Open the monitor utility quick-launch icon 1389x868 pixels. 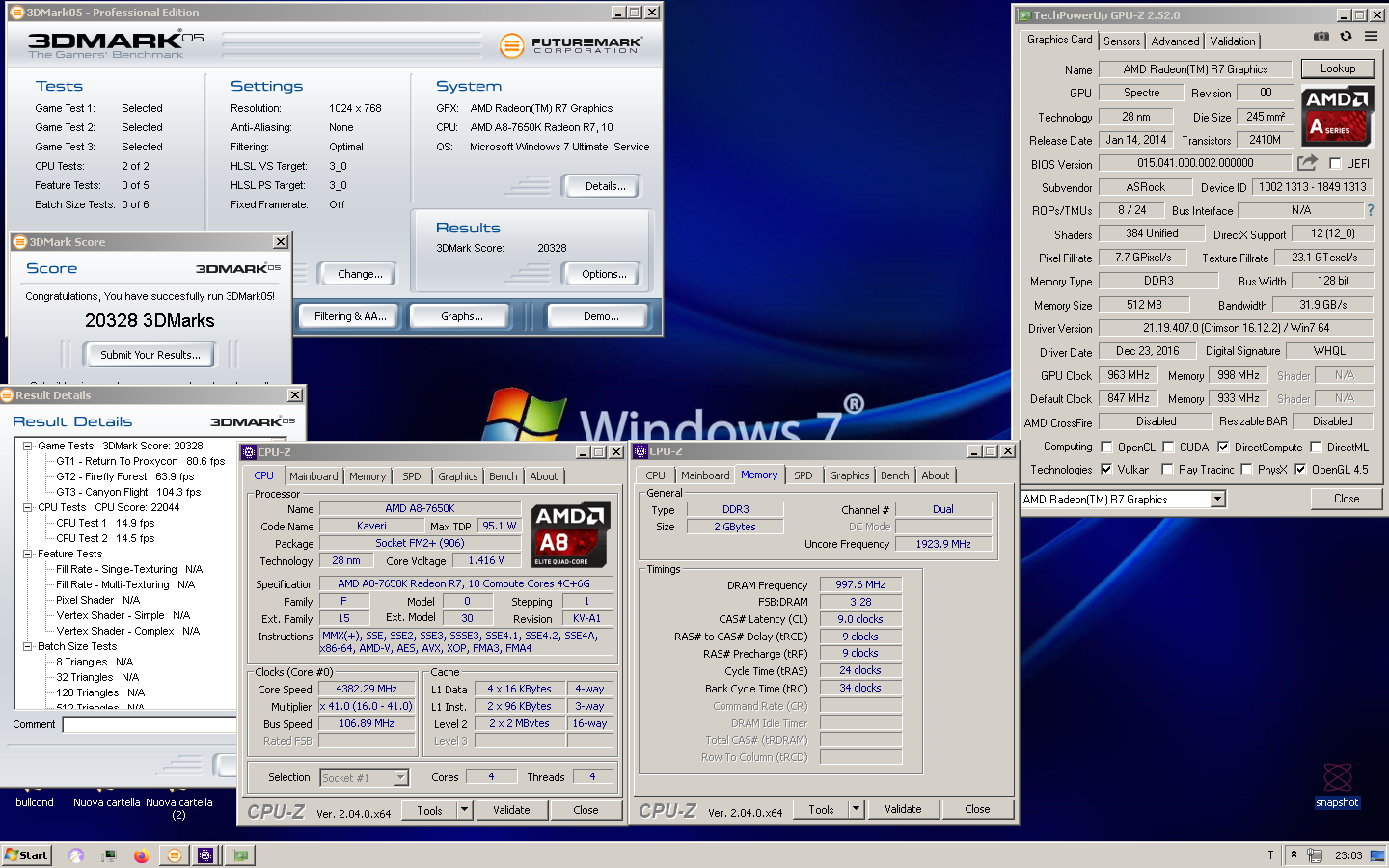tap(109, 855)
